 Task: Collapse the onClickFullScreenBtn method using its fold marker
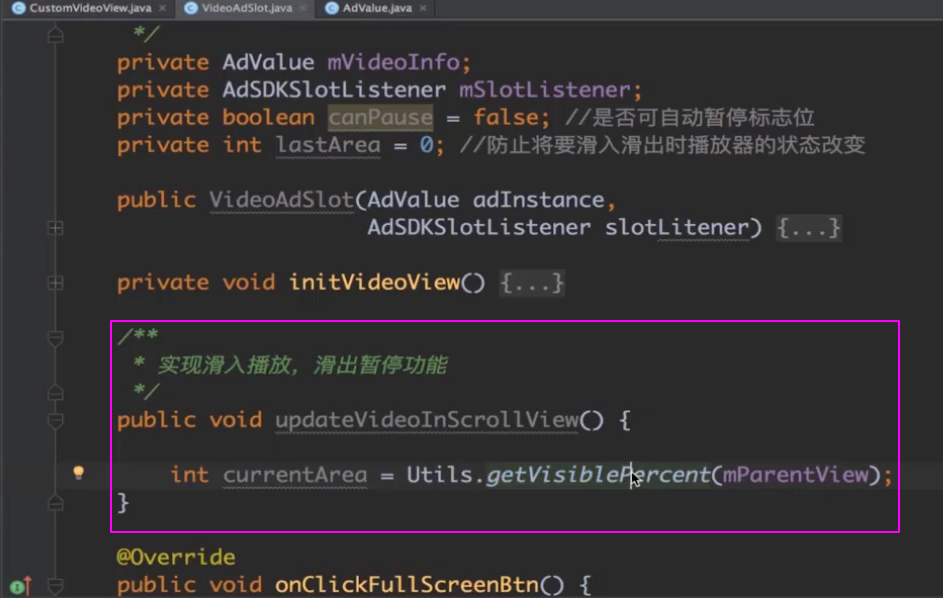point(55,585)
